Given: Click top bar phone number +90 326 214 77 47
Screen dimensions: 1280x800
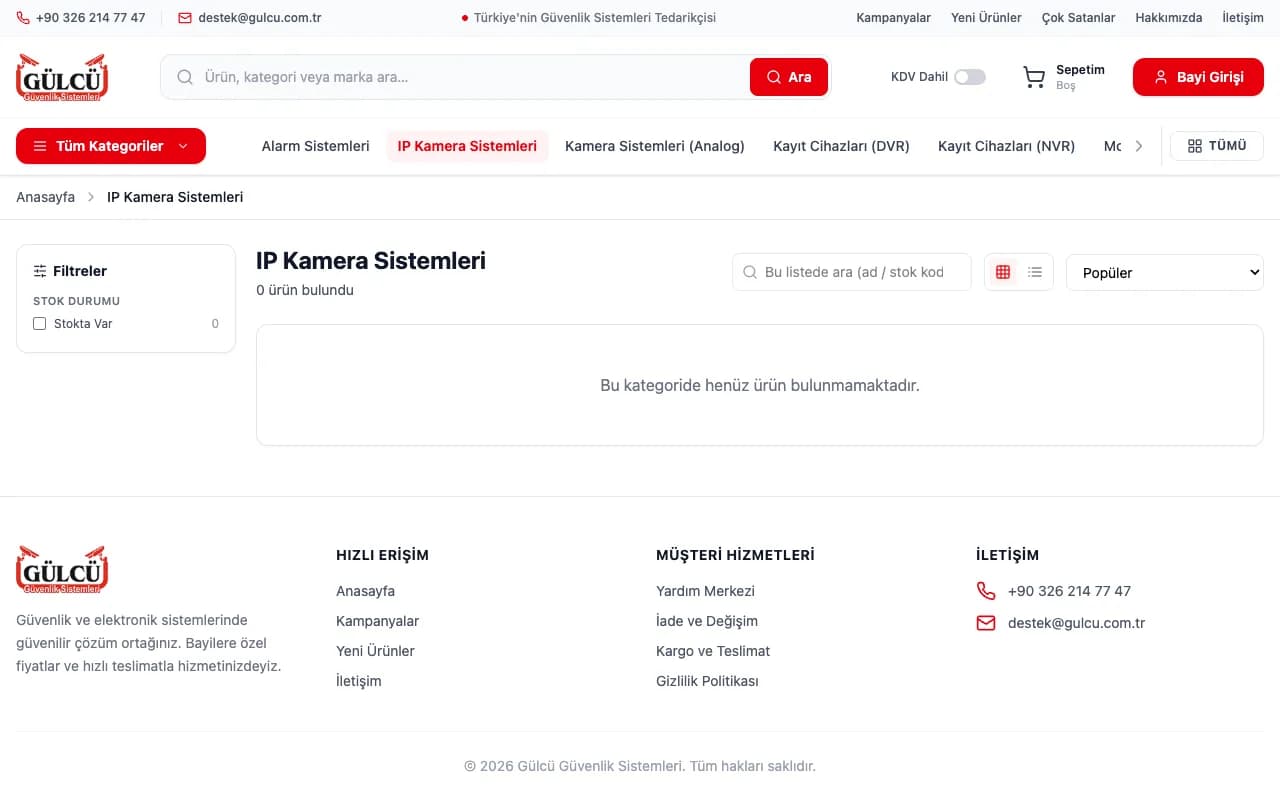Looking at the screenshot, I should pyautogui.click(x=90, y=18).
